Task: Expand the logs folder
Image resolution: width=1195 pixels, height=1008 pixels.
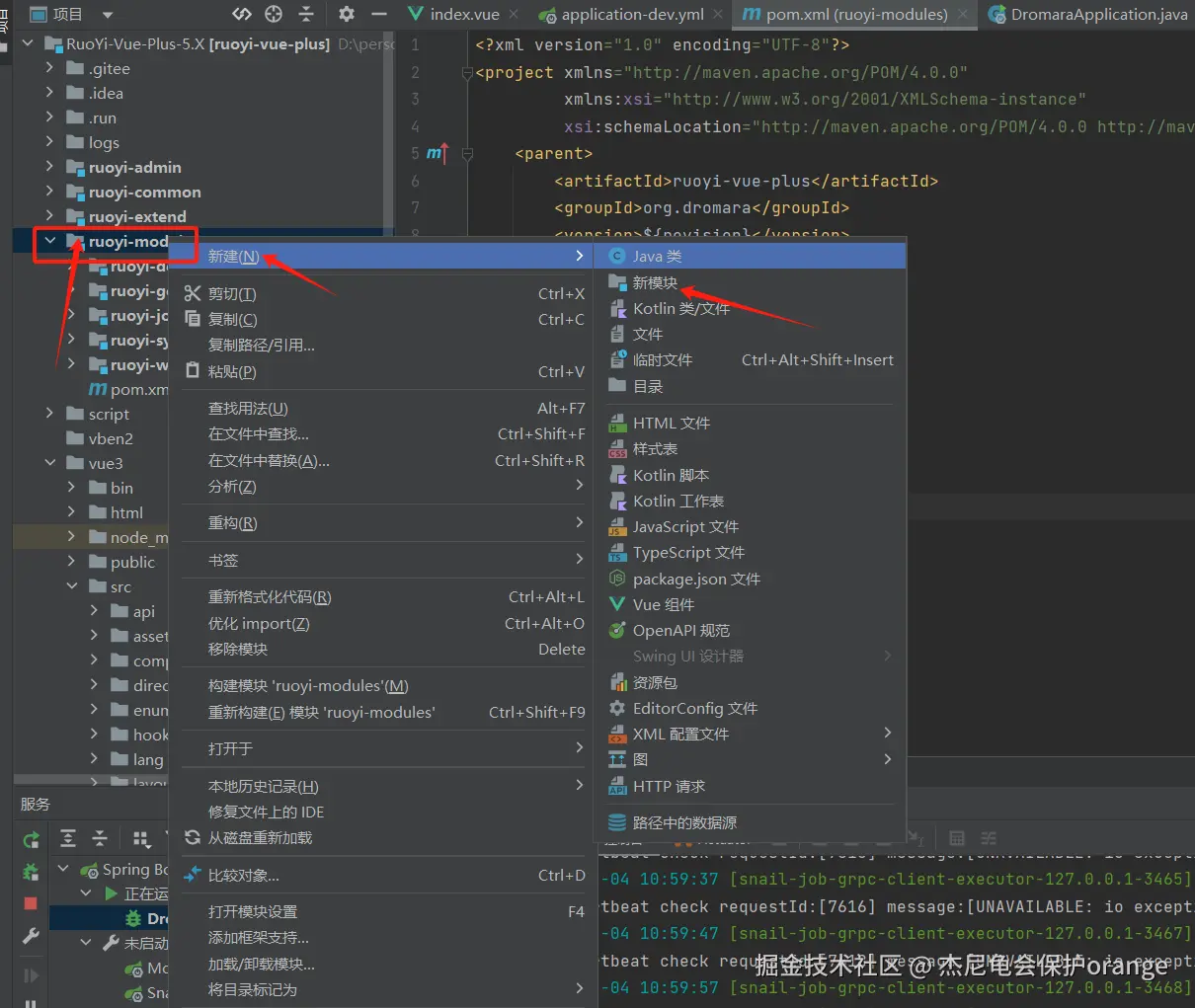Action: (x=49, y=142)
